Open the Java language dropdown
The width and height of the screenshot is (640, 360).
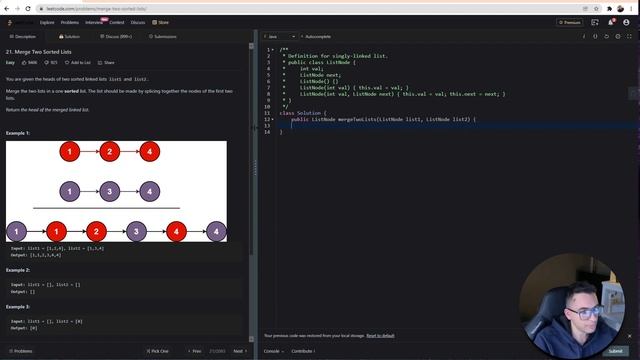pyautogui.click(x=280, y=36)
